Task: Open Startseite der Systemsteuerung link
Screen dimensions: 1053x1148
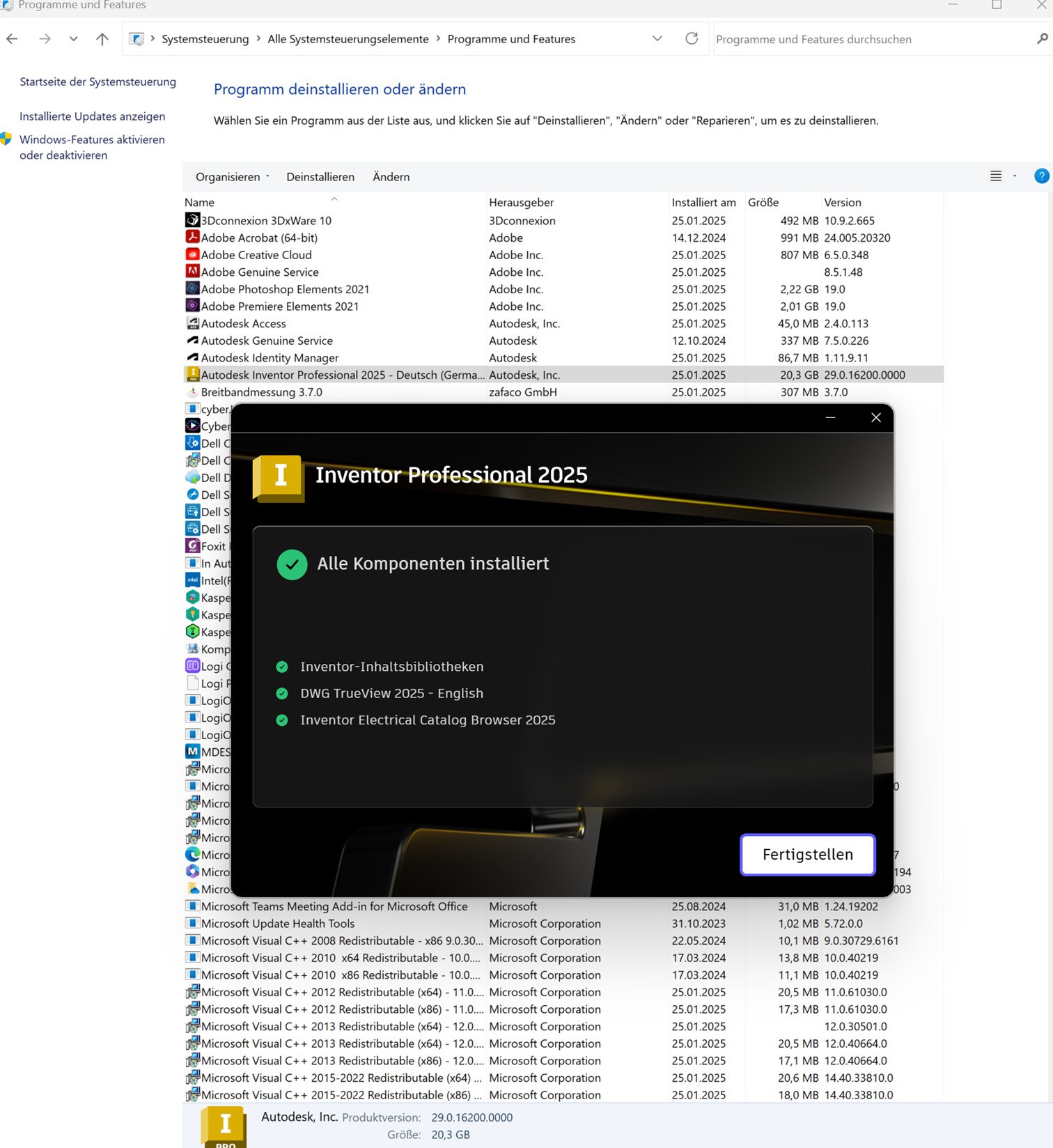Action: coord(97,82)
